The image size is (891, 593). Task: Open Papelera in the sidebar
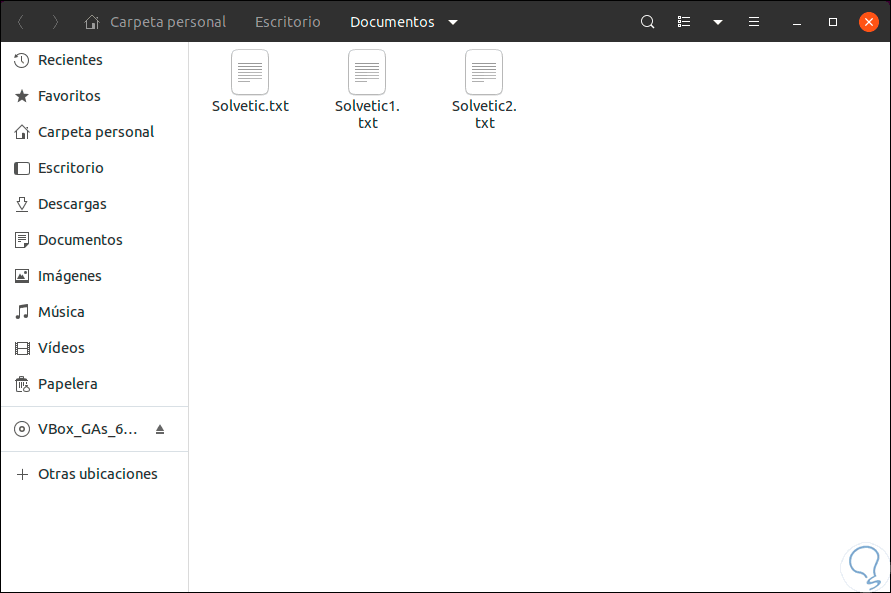tap(68, 385)
